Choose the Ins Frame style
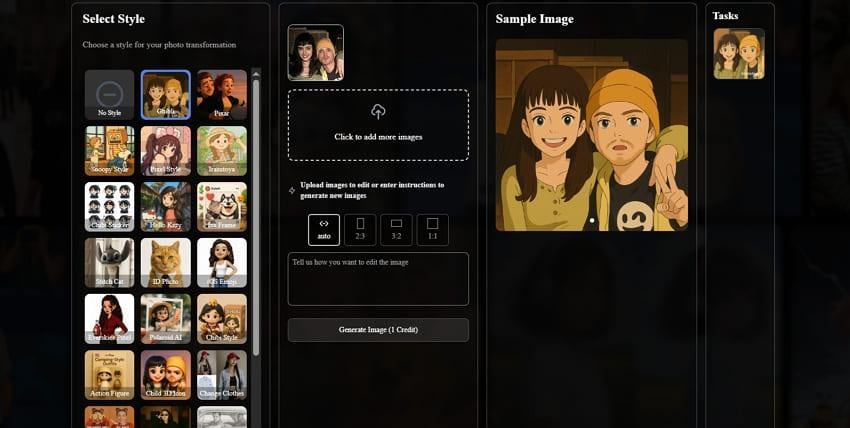The width and height of the screenshot is (850, 428). click(222, 207)
